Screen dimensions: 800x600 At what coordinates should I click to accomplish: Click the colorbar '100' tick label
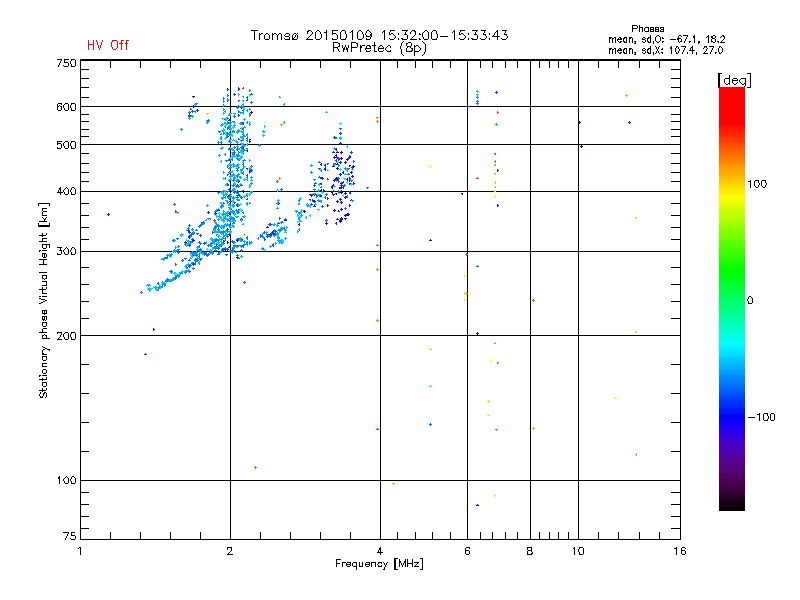757,184
